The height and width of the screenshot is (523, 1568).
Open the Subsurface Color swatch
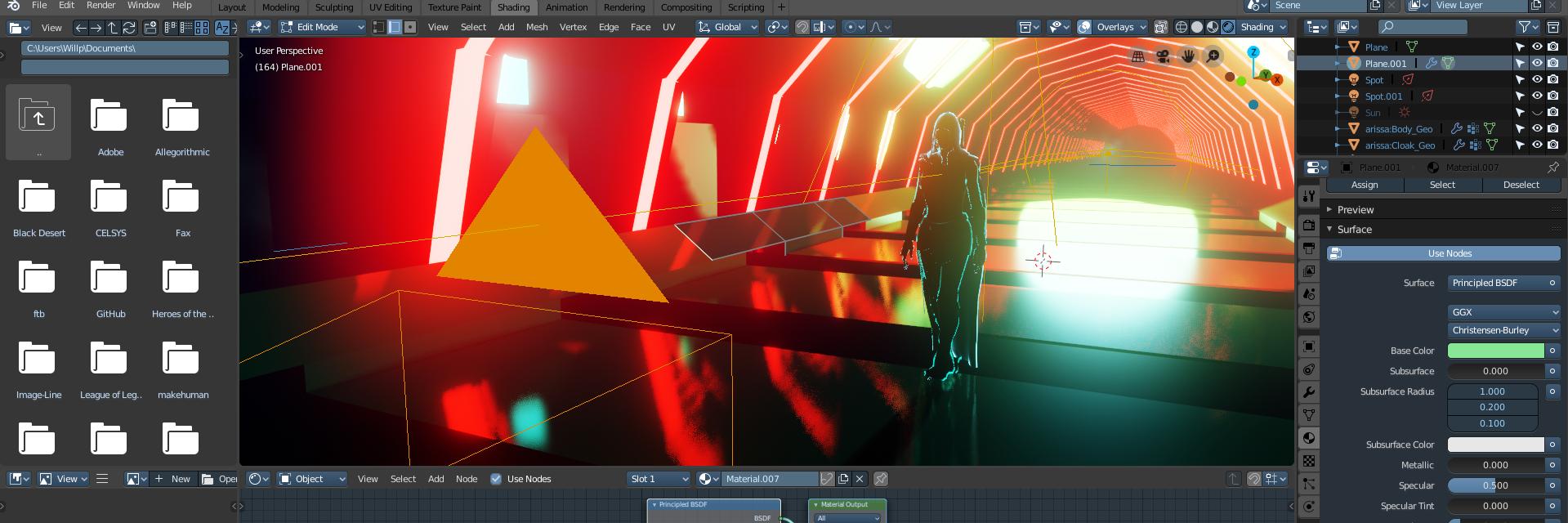tap(1496, 445)
